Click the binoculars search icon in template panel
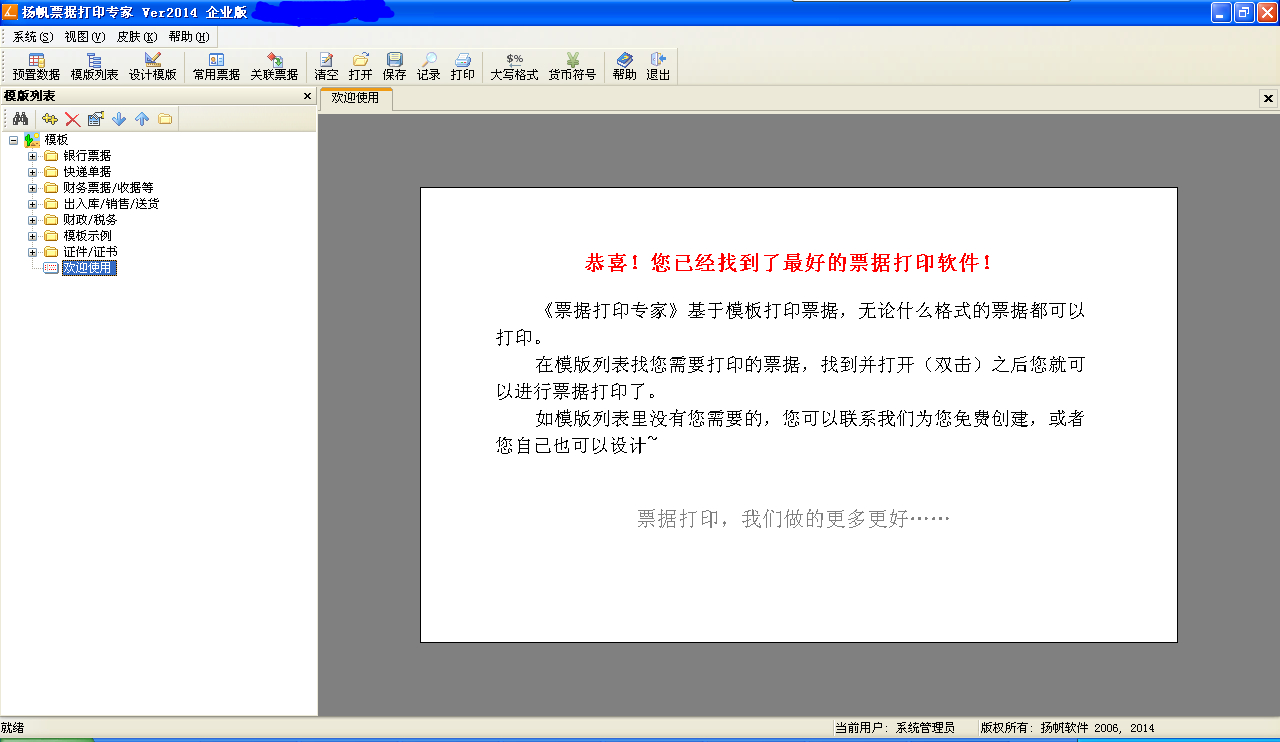Screen dimensions: 1280x742 [20, 119]
